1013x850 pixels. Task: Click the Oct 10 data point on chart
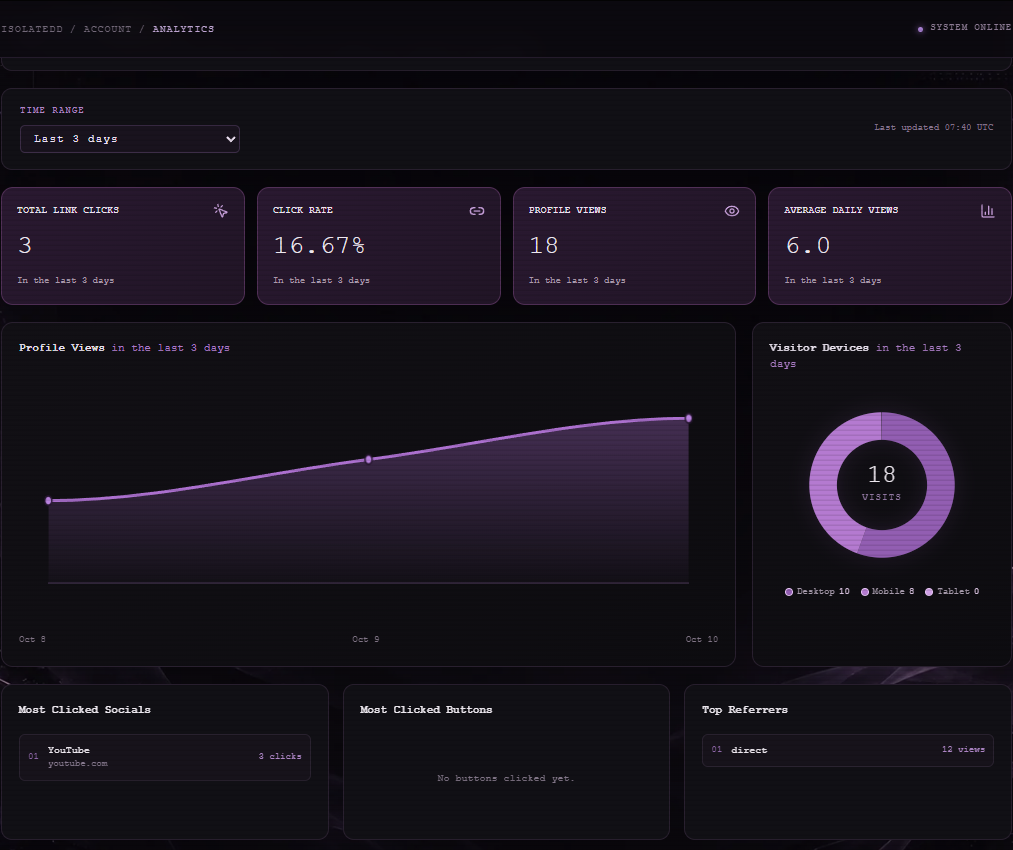(x=689, y=419)
